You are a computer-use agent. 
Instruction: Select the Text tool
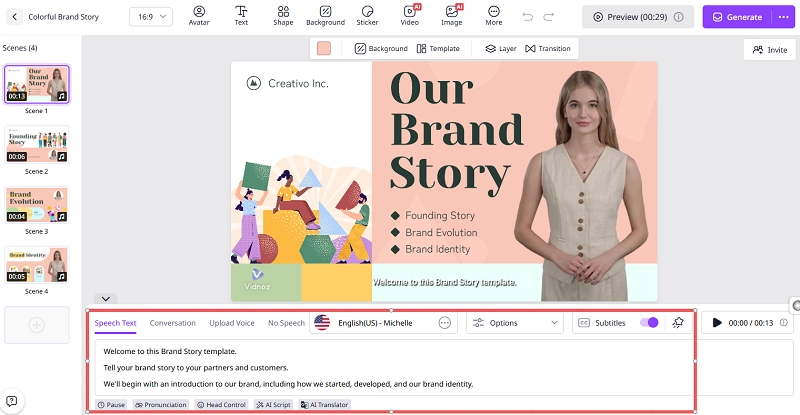pos(241,16)
